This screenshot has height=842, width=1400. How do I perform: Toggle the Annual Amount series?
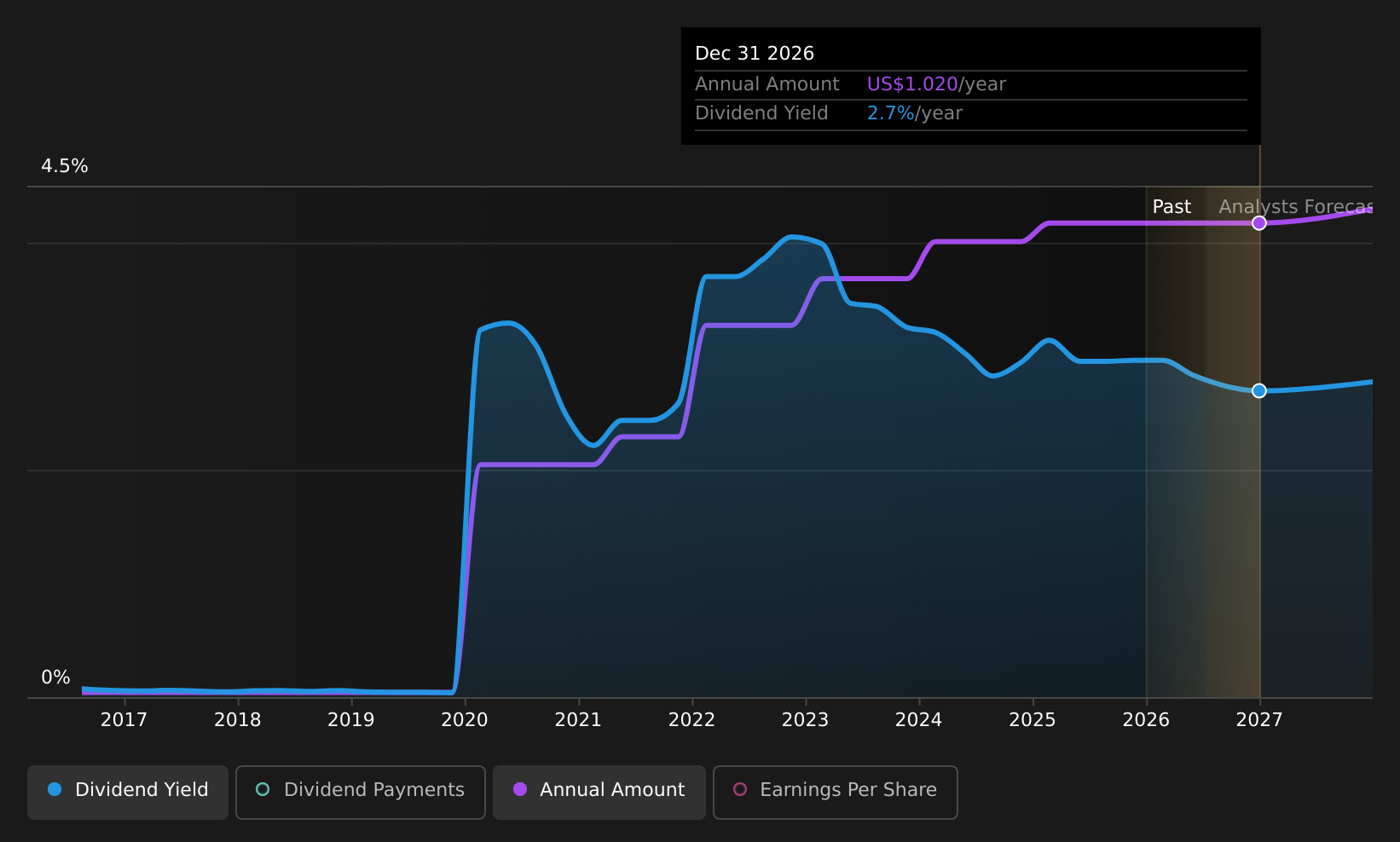[x=599, y=792]
